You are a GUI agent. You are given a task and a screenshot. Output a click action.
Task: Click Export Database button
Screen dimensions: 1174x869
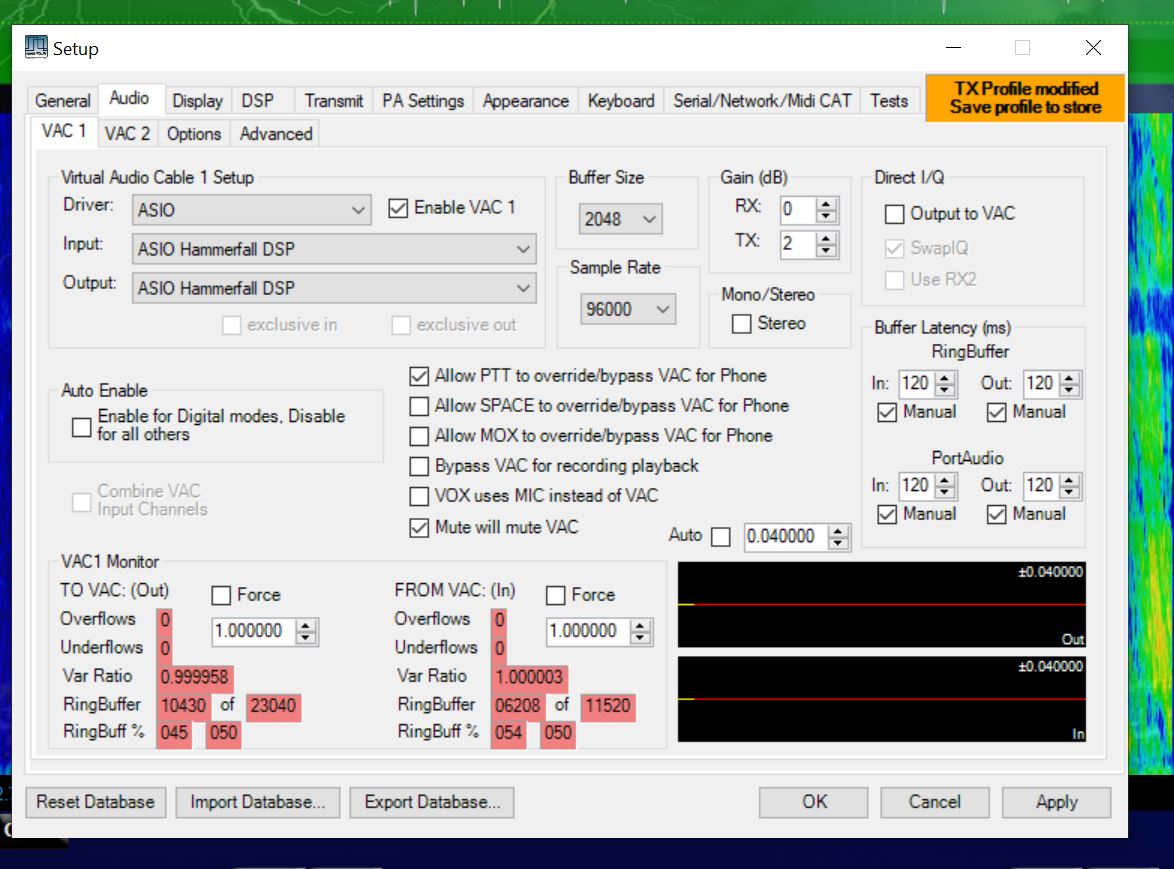pyautogui.click(x=432, y=802)
